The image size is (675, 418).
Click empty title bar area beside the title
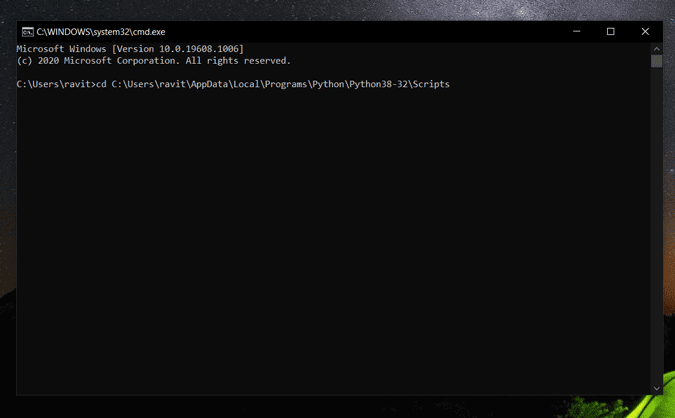[350, 32]
